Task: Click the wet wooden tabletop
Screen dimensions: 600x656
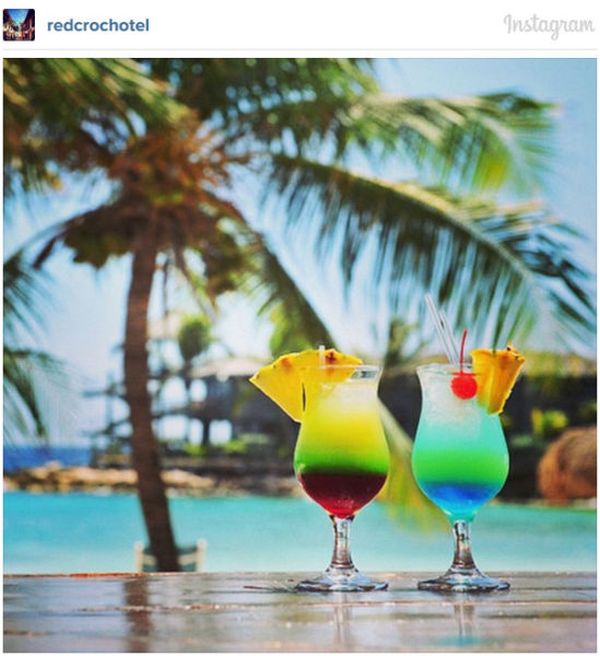Action: pos(300,612)
